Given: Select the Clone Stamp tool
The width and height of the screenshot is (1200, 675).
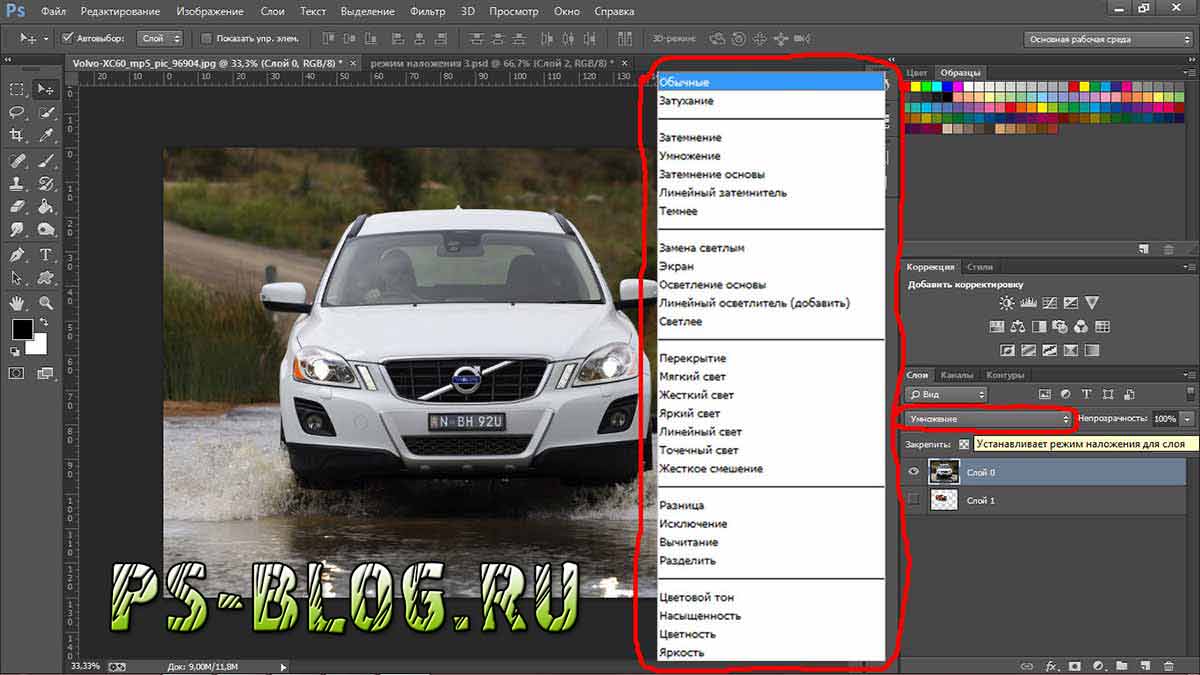Looking at the screenshot, I should [x=17, y=184].
